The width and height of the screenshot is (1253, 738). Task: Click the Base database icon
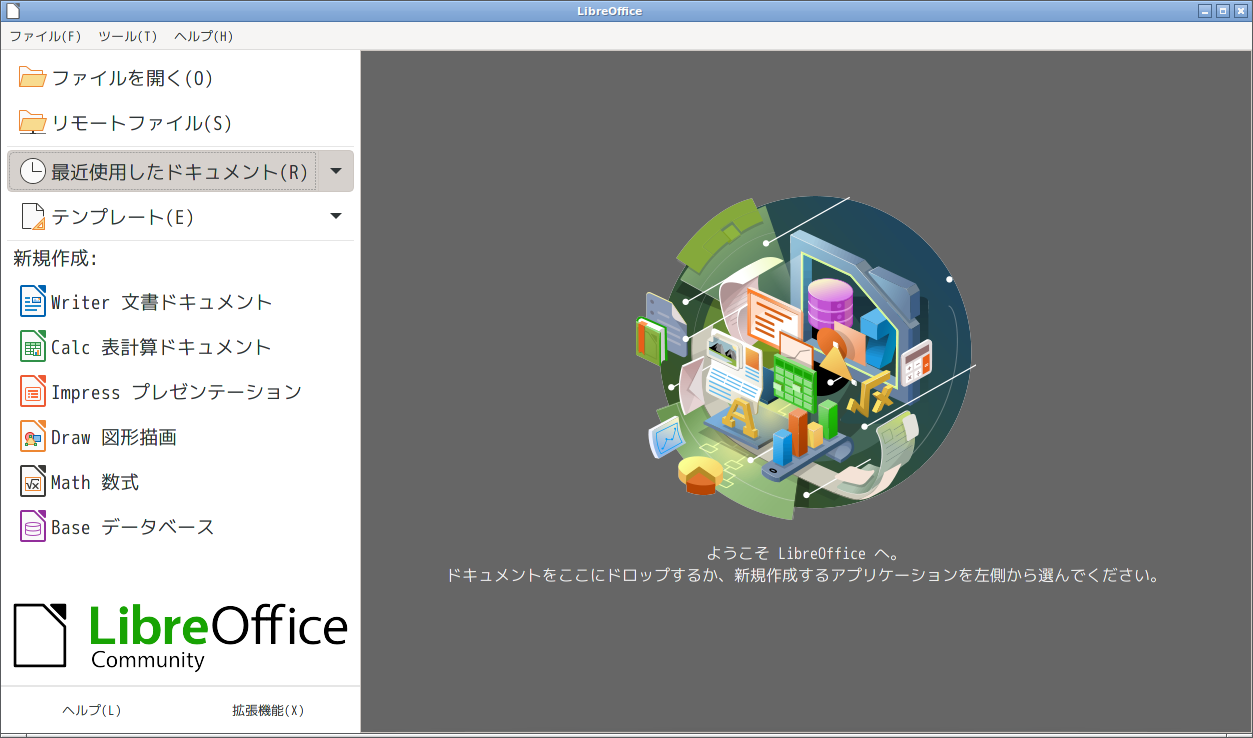(x=33, y=527)
